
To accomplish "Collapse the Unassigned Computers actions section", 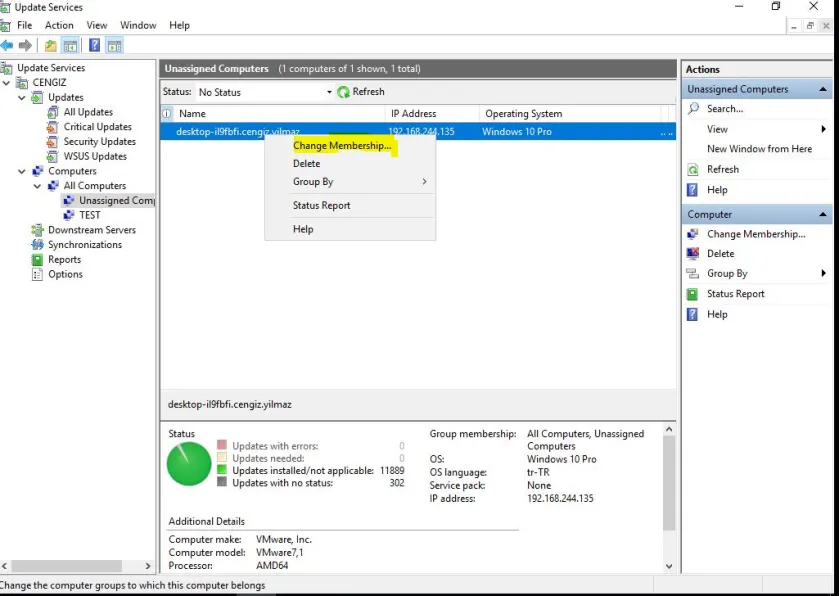I will coord(823,90).
